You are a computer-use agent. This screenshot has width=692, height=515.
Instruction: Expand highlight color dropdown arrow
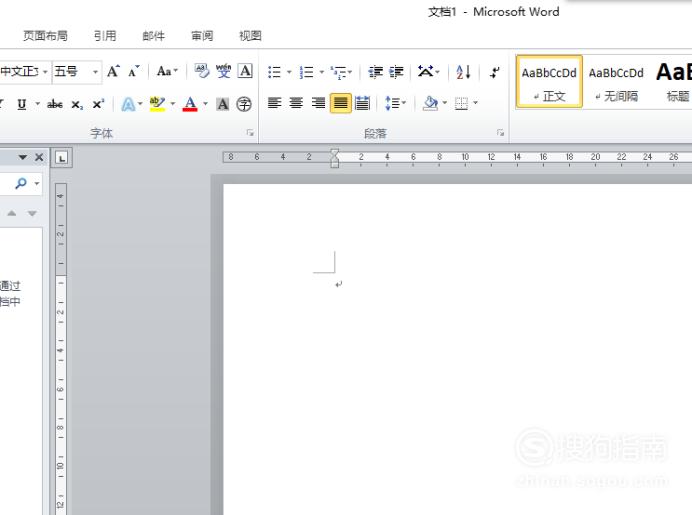(173, 104)
